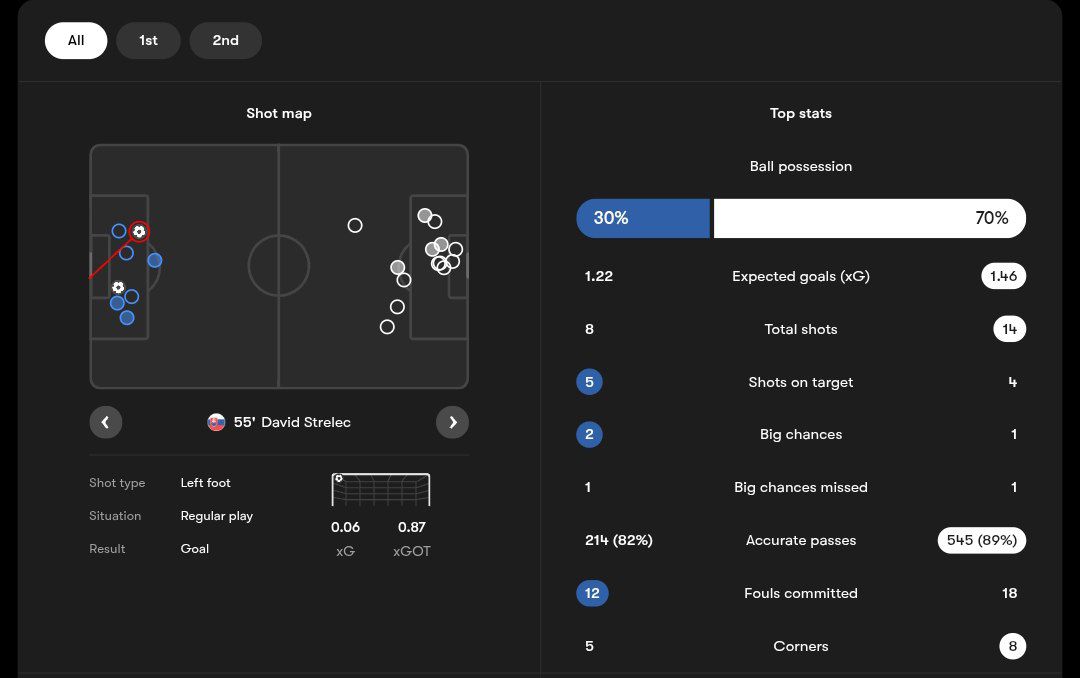Screen dimensions: 1080x678
Task: Click the blue 5 shots on target badge
Action: tap(590, 382)
